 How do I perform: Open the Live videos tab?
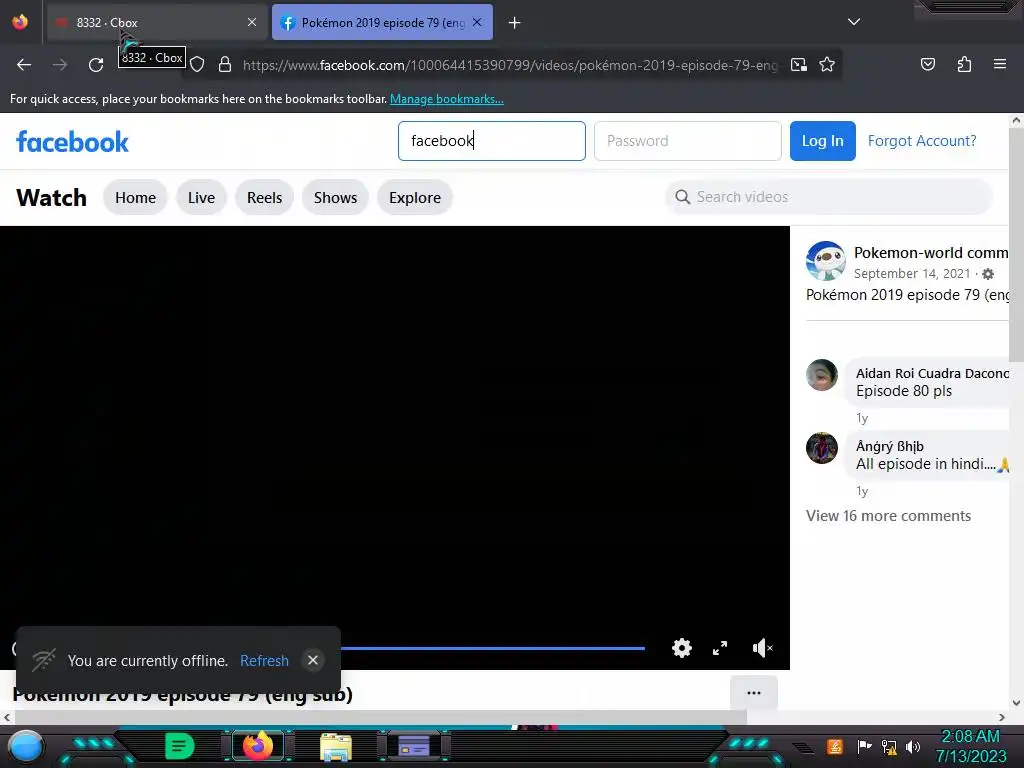click(x=201, y=198)
